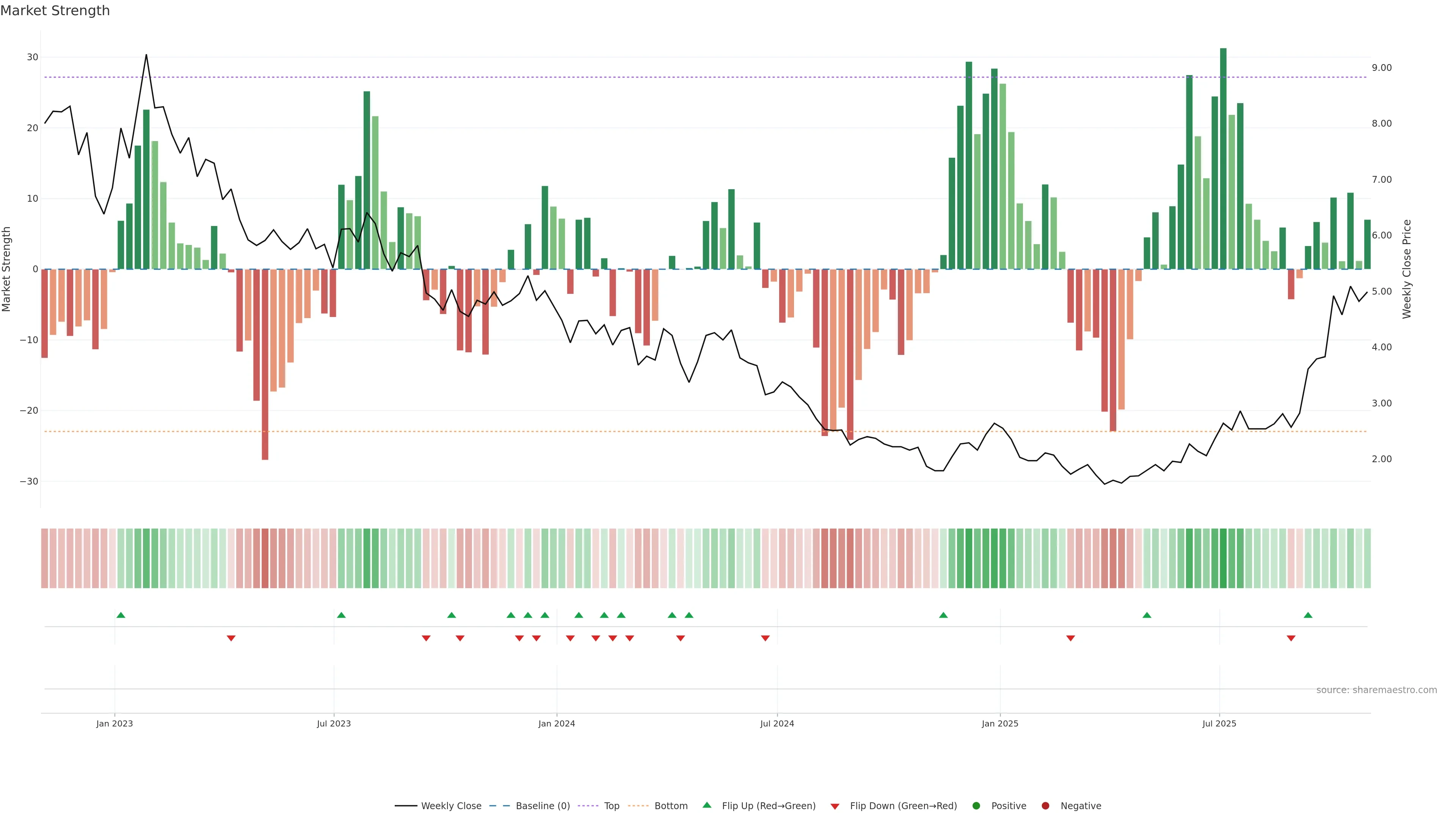Click the Negative red circle legend icon

pos(1045,805)
